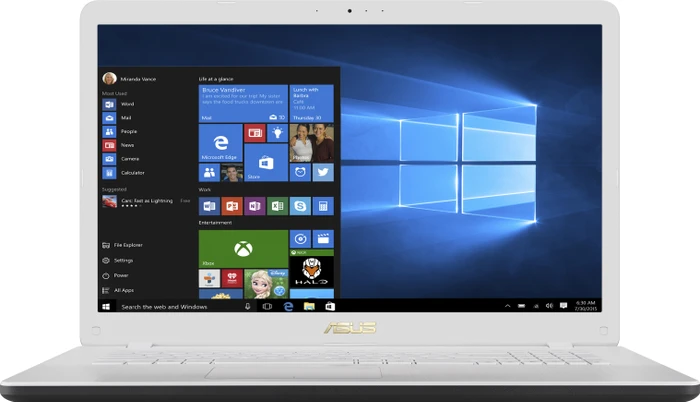Open the Skype tile in Work group

[x=300, y=206]
